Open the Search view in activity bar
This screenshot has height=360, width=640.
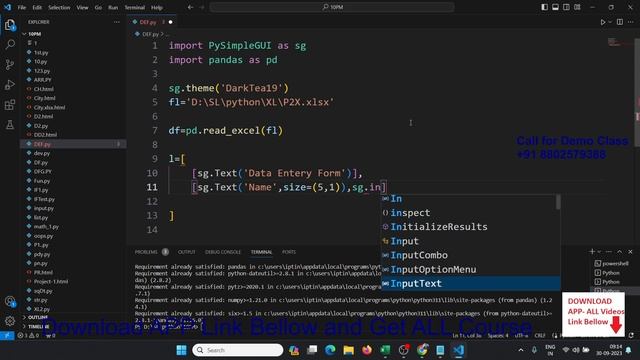10,44
